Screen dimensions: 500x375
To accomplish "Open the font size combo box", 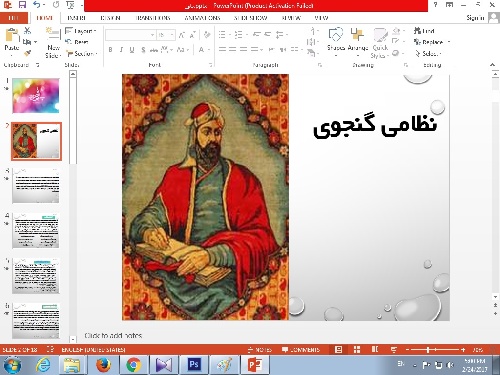I will (x=166, y=35).
